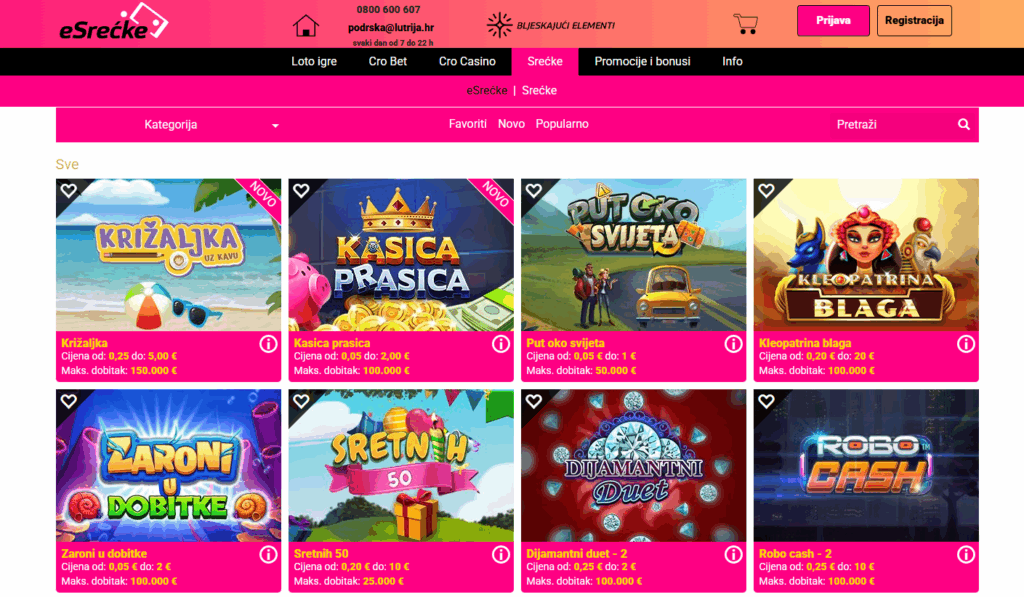Show info for Križaljka game

(268, 344)
